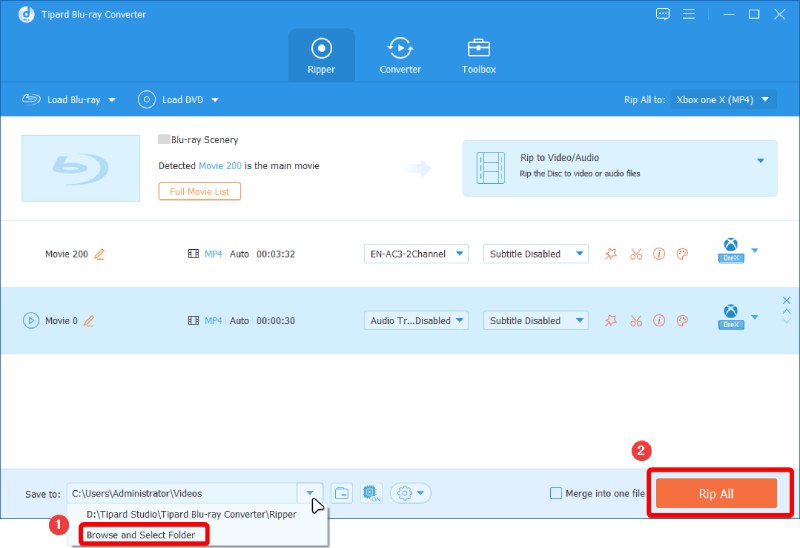Click the film strip icon for Movie 200
The width and height of the screenshot is (800, 548).
coord(193,254)
